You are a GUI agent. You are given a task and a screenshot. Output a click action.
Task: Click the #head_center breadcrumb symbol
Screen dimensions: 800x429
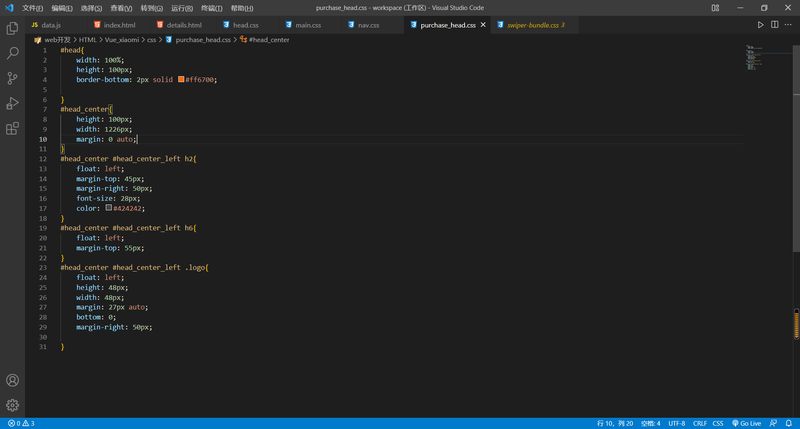tap(269, 40)
